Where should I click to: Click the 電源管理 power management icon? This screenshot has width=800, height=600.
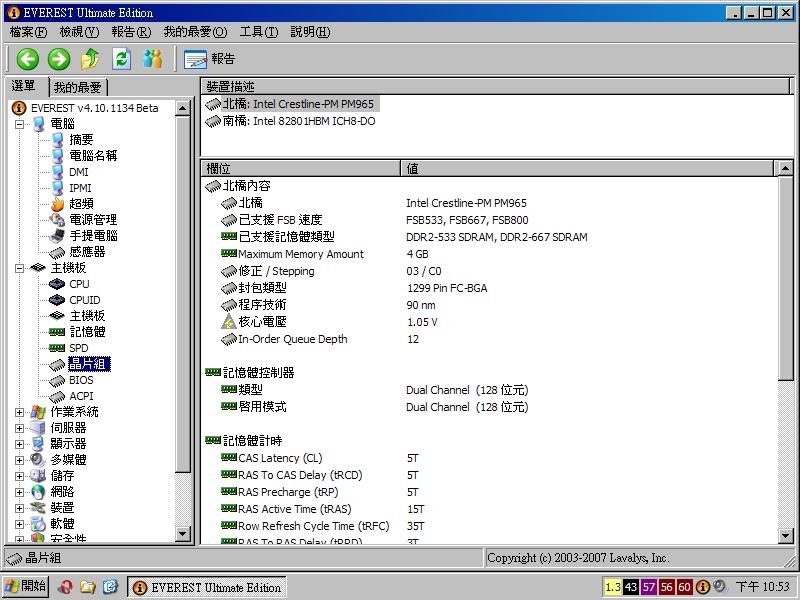point(57,220)
